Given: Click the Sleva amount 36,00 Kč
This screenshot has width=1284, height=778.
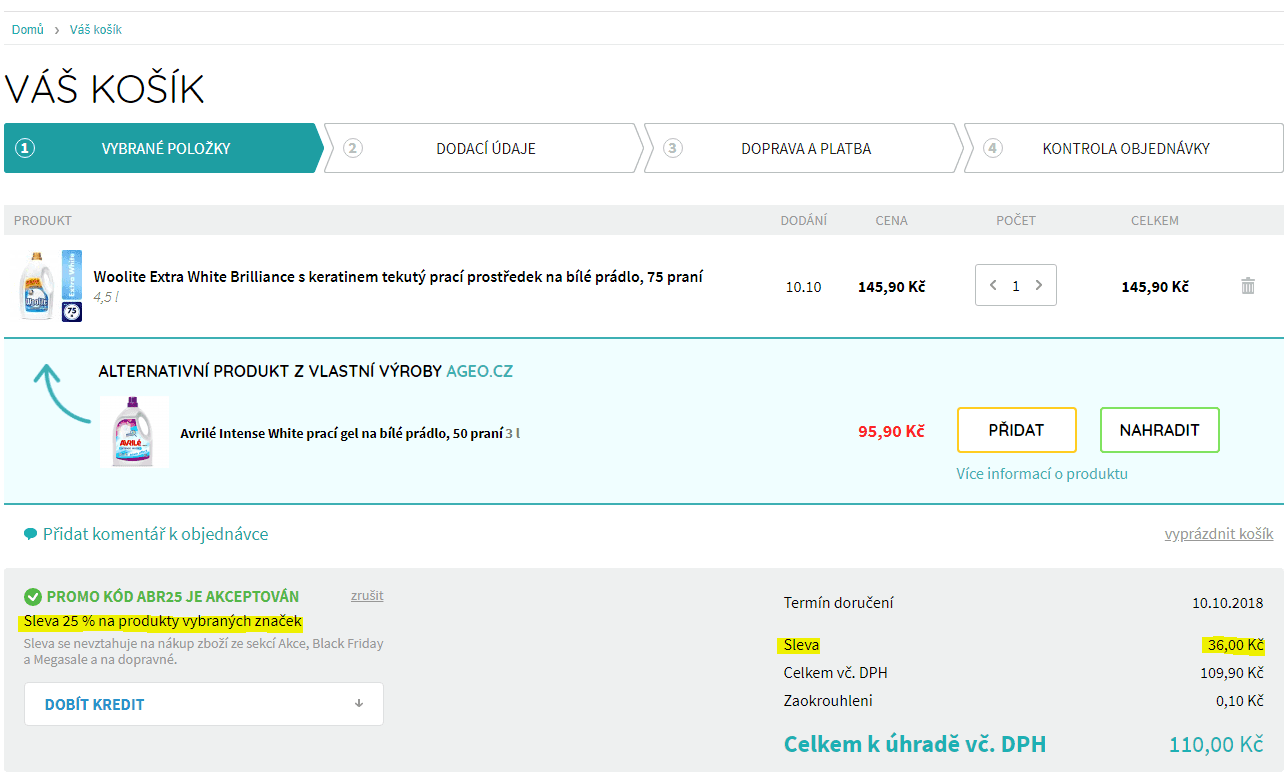Looking at the screenshot, I should pos(1235,645).
